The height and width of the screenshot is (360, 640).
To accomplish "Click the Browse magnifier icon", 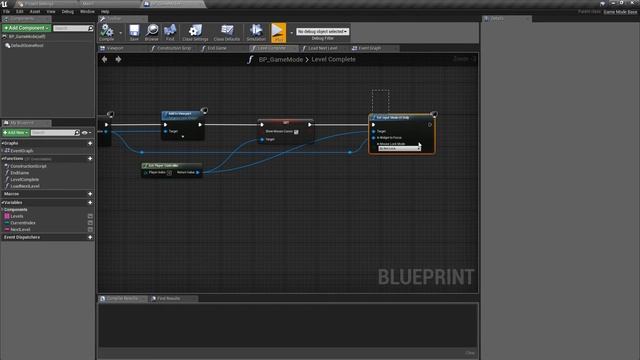I will (151, 32).
